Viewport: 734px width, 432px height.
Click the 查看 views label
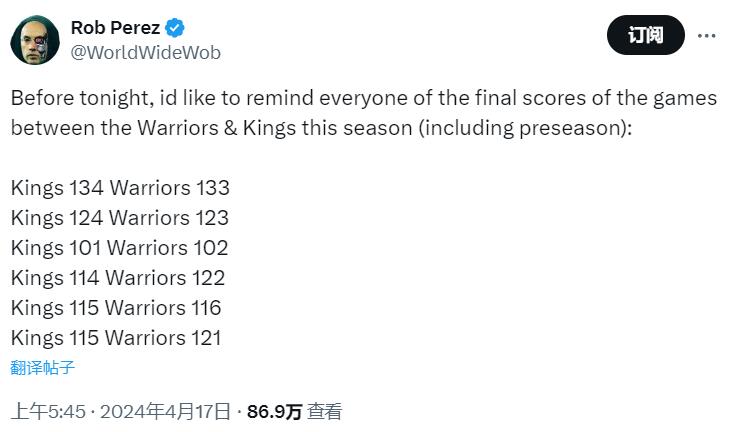[325, 411]
